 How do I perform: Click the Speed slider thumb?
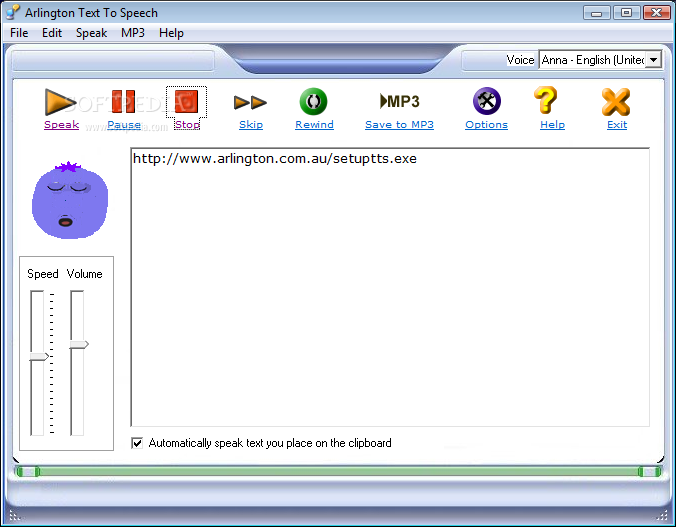[39, 357]
